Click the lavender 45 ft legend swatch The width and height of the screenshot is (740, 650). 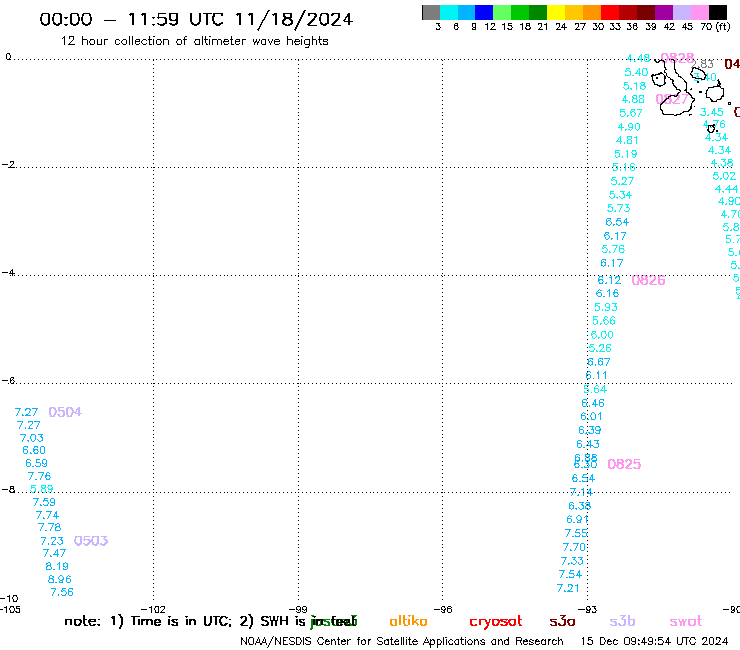tap(681, 12)
